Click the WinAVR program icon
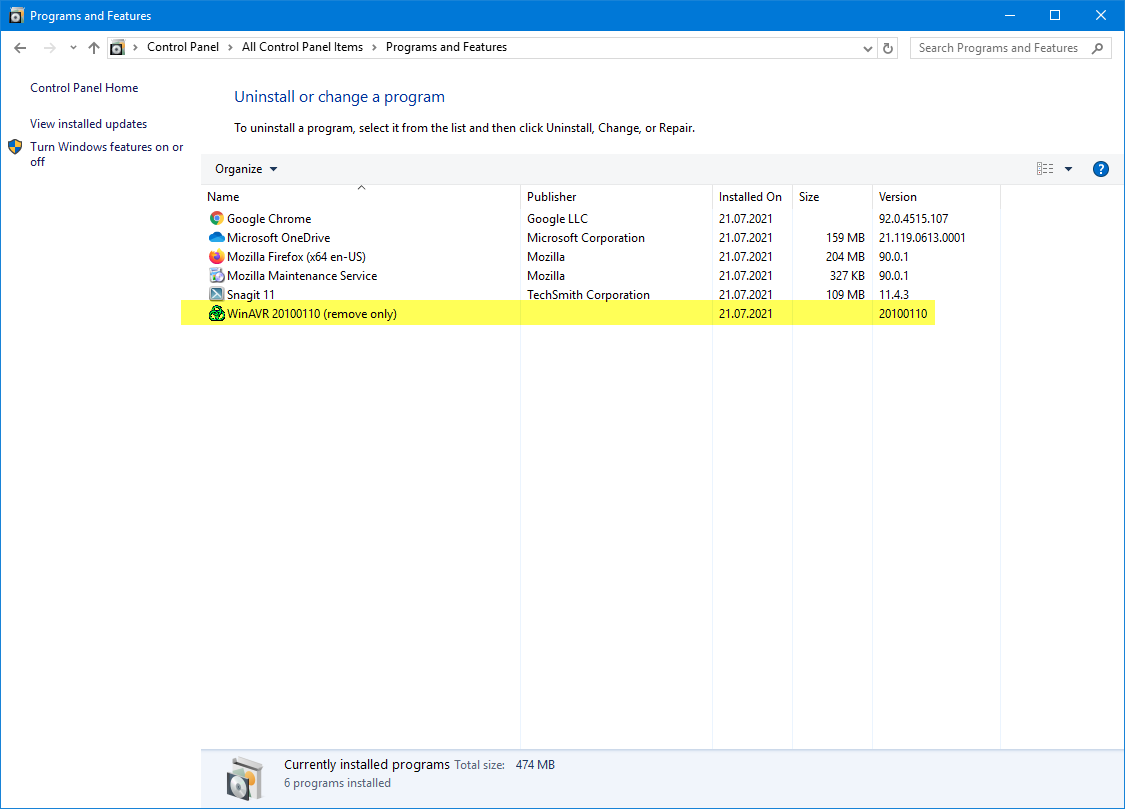 (x=216, y=313)
